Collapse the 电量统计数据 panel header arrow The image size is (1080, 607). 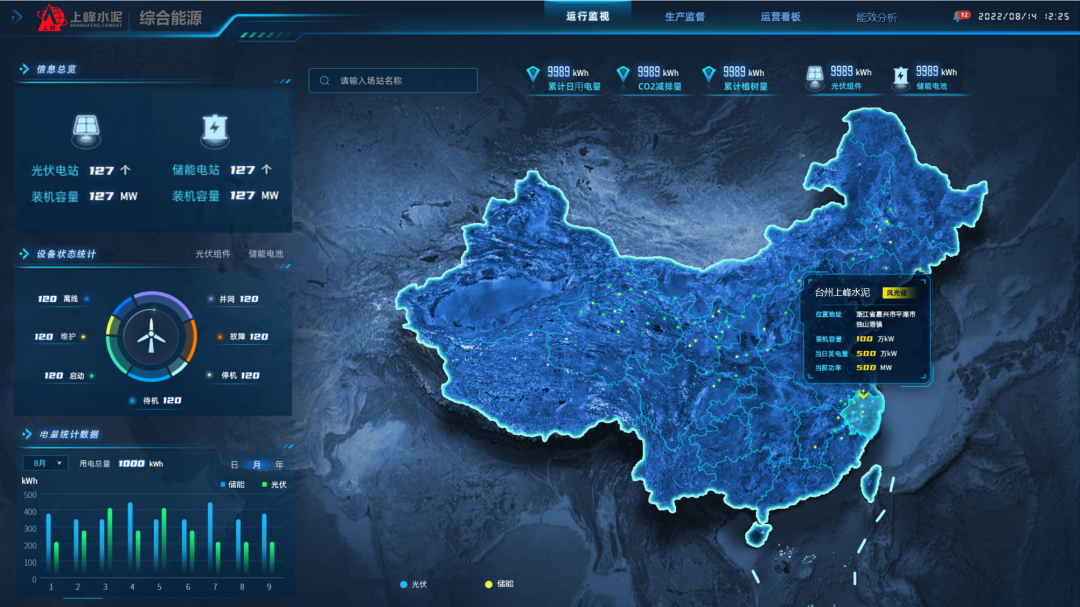click(23, 434)
